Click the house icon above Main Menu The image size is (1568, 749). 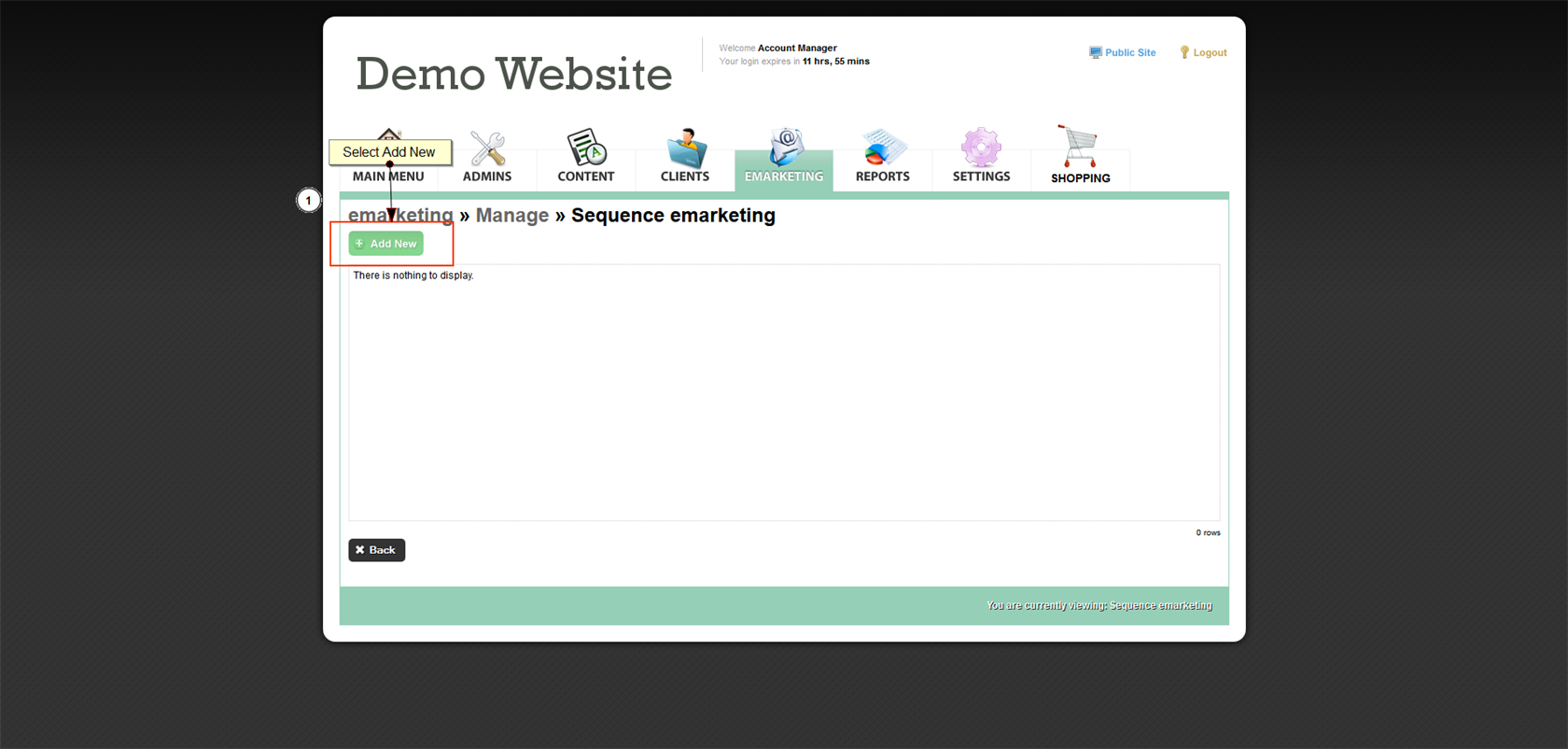pos(389,134)
